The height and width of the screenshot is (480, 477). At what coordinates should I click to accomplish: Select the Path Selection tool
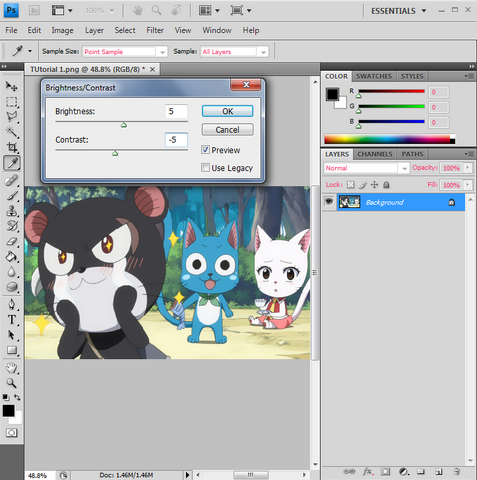tap(11, 335)
